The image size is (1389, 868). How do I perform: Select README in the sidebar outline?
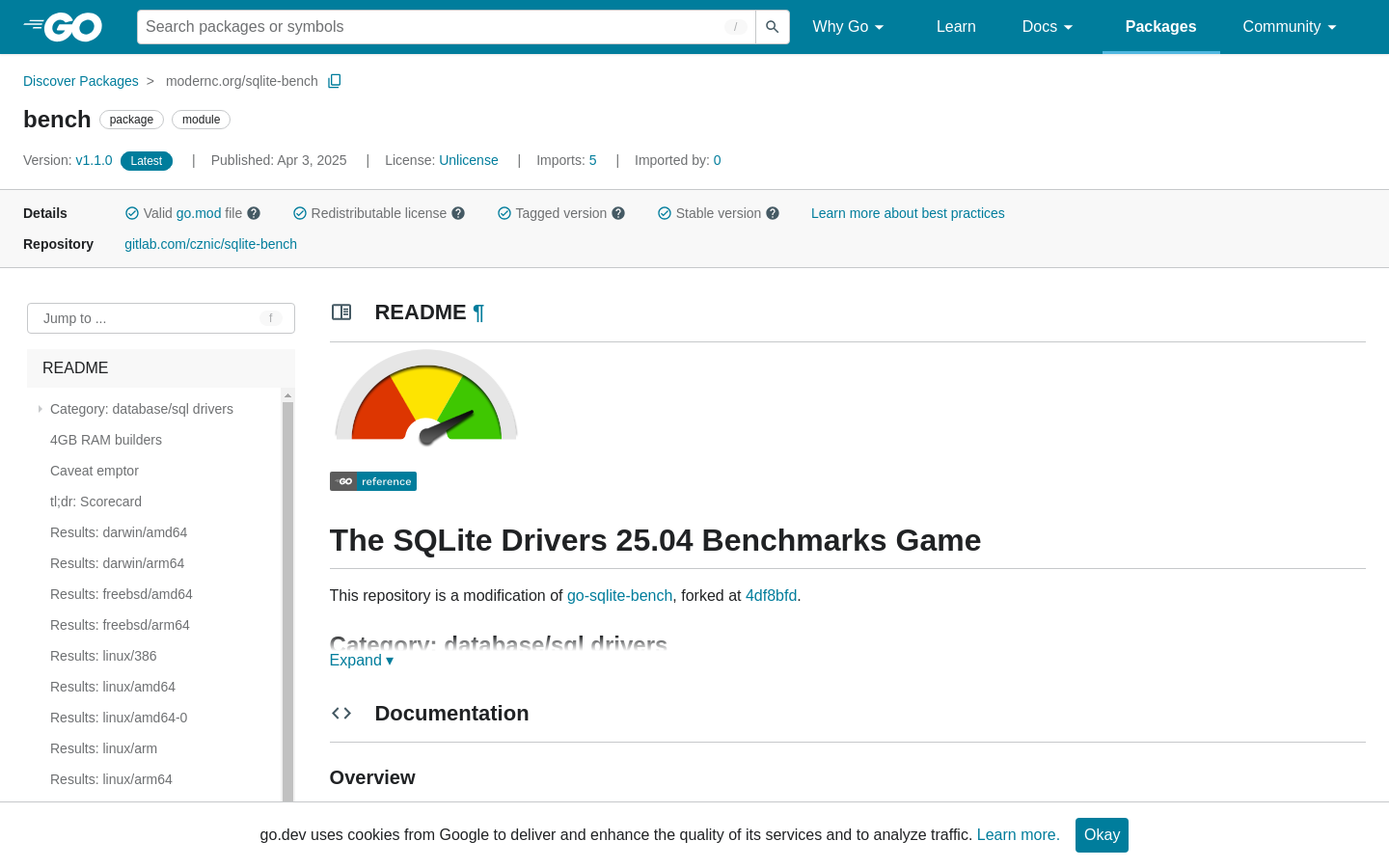pyautogui.click(x=160, y=368)
